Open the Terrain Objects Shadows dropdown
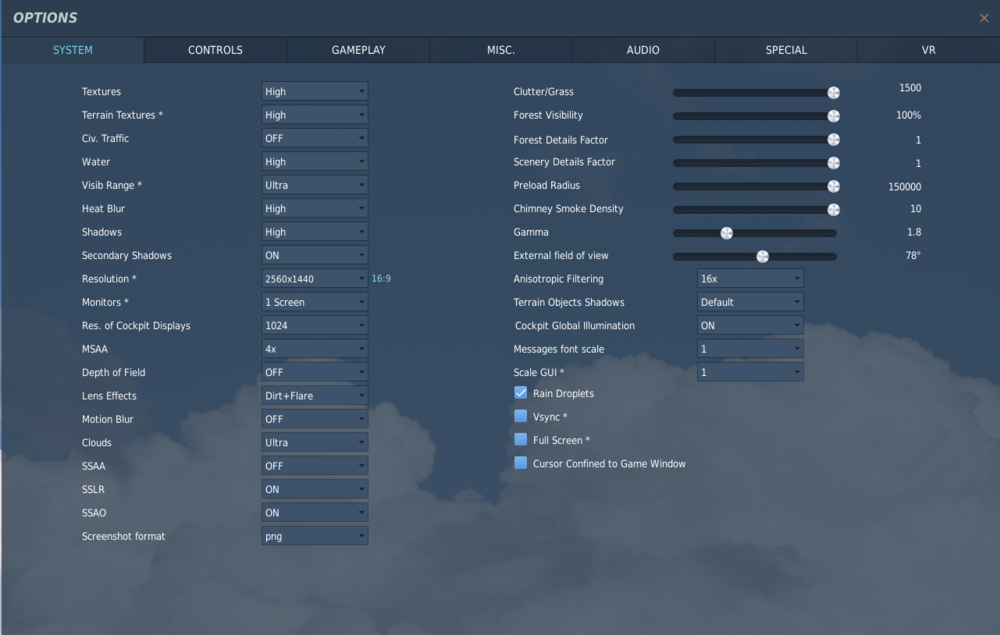Image resolution: width=1000 pixels, height=635 pixels. pyautogui.click(x=750, y=301)
